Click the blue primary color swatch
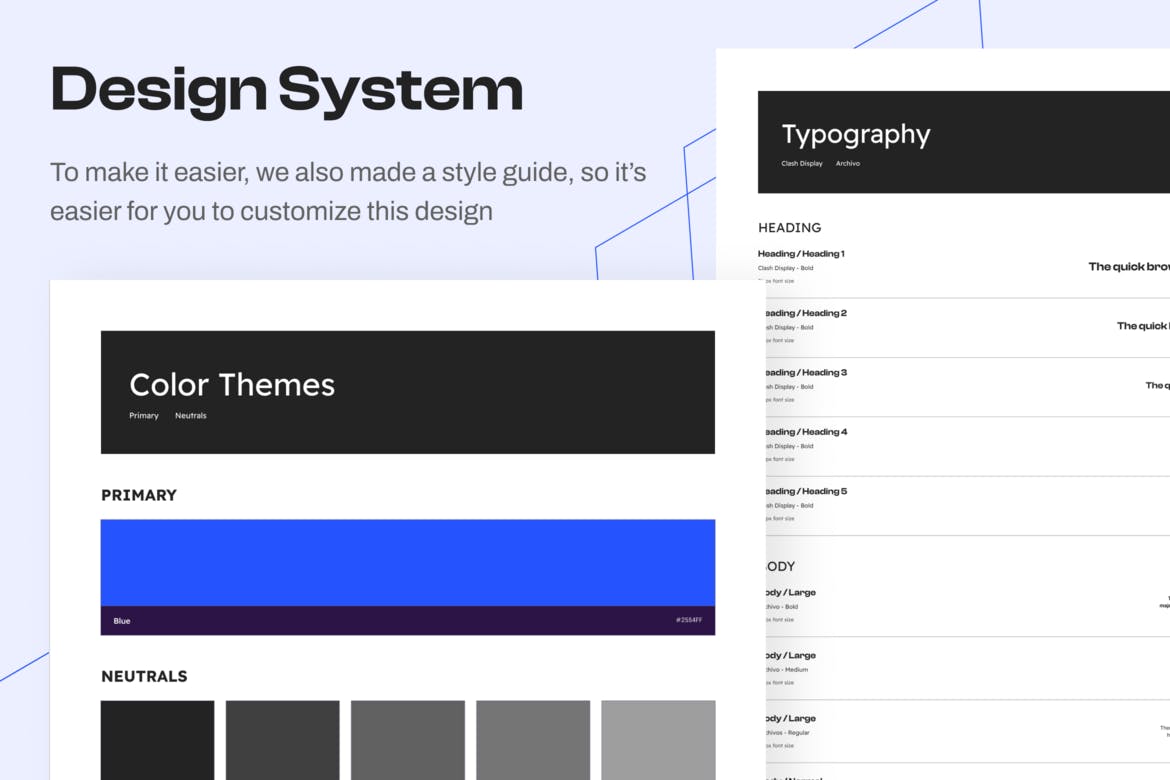This screenshot has width=1170, height=780. [407, 562]
